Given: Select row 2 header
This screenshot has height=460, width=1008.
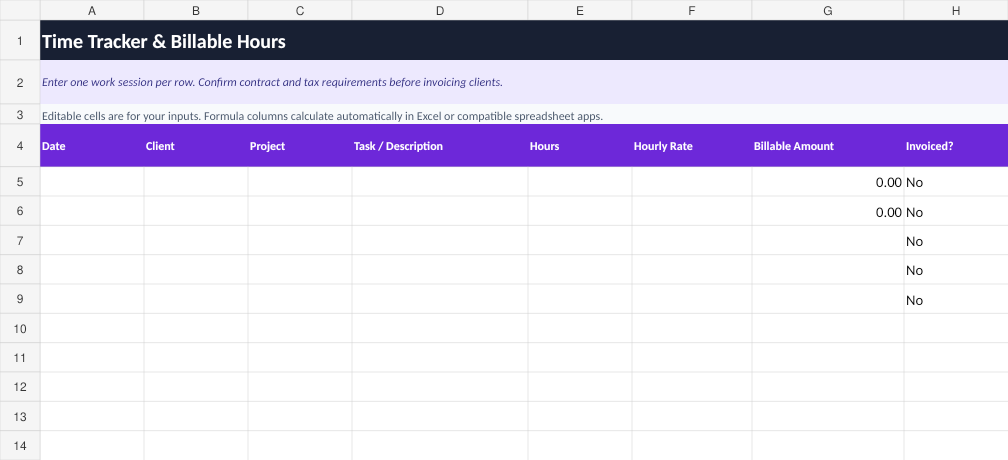Looking at the screenshot, I should tap(20, 82).
